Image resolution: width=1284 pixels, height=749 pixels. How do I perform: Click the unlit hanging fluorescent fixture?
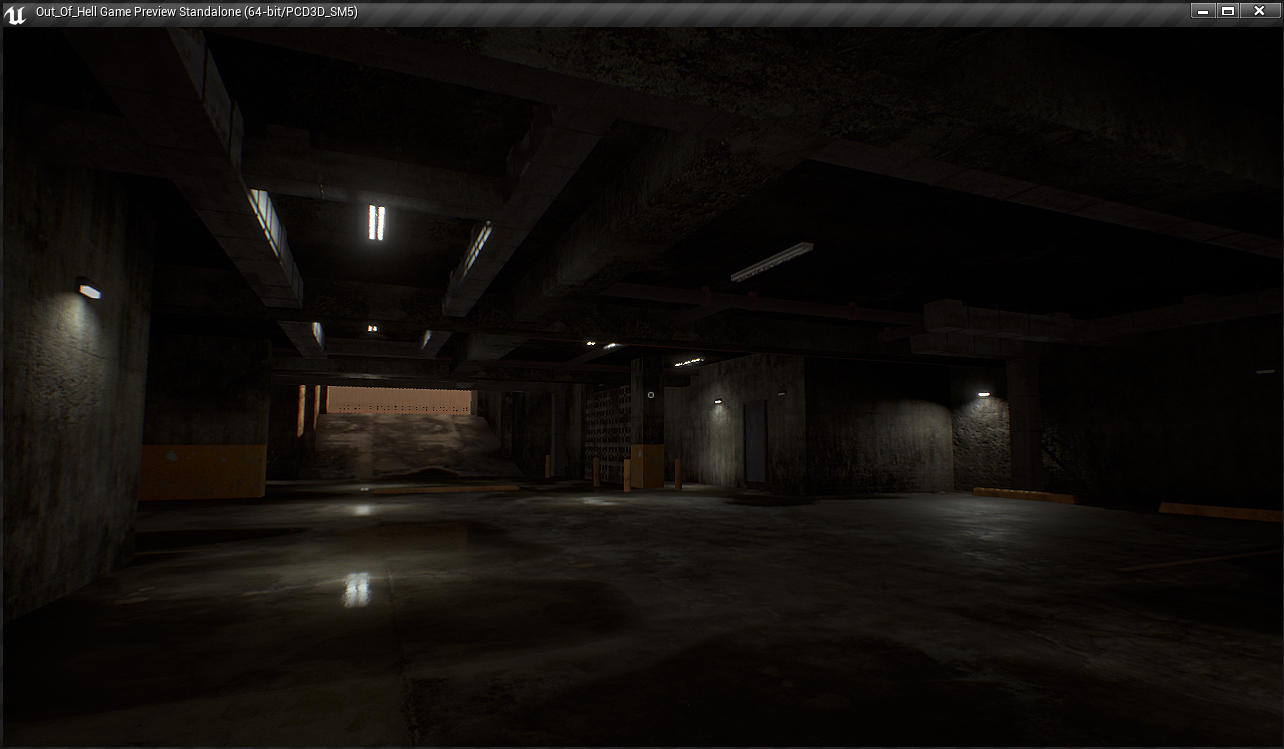tap(771, 261)
